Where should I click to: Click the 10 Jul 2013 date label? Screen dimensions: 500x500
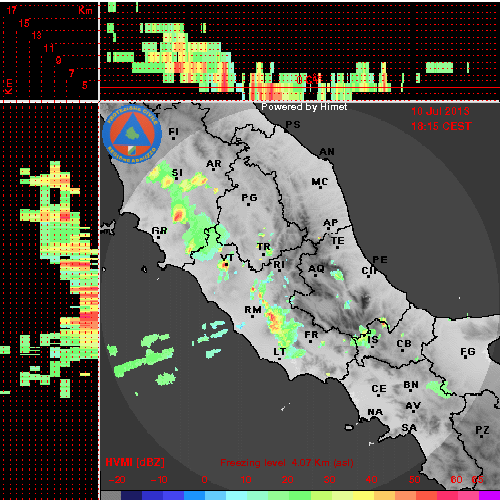[440, 111]
